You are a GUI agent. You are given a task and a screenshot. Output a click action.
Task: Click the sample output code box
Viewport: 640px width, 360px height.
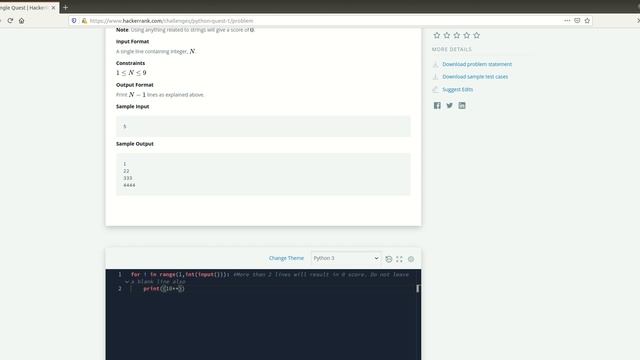(263, 174)
